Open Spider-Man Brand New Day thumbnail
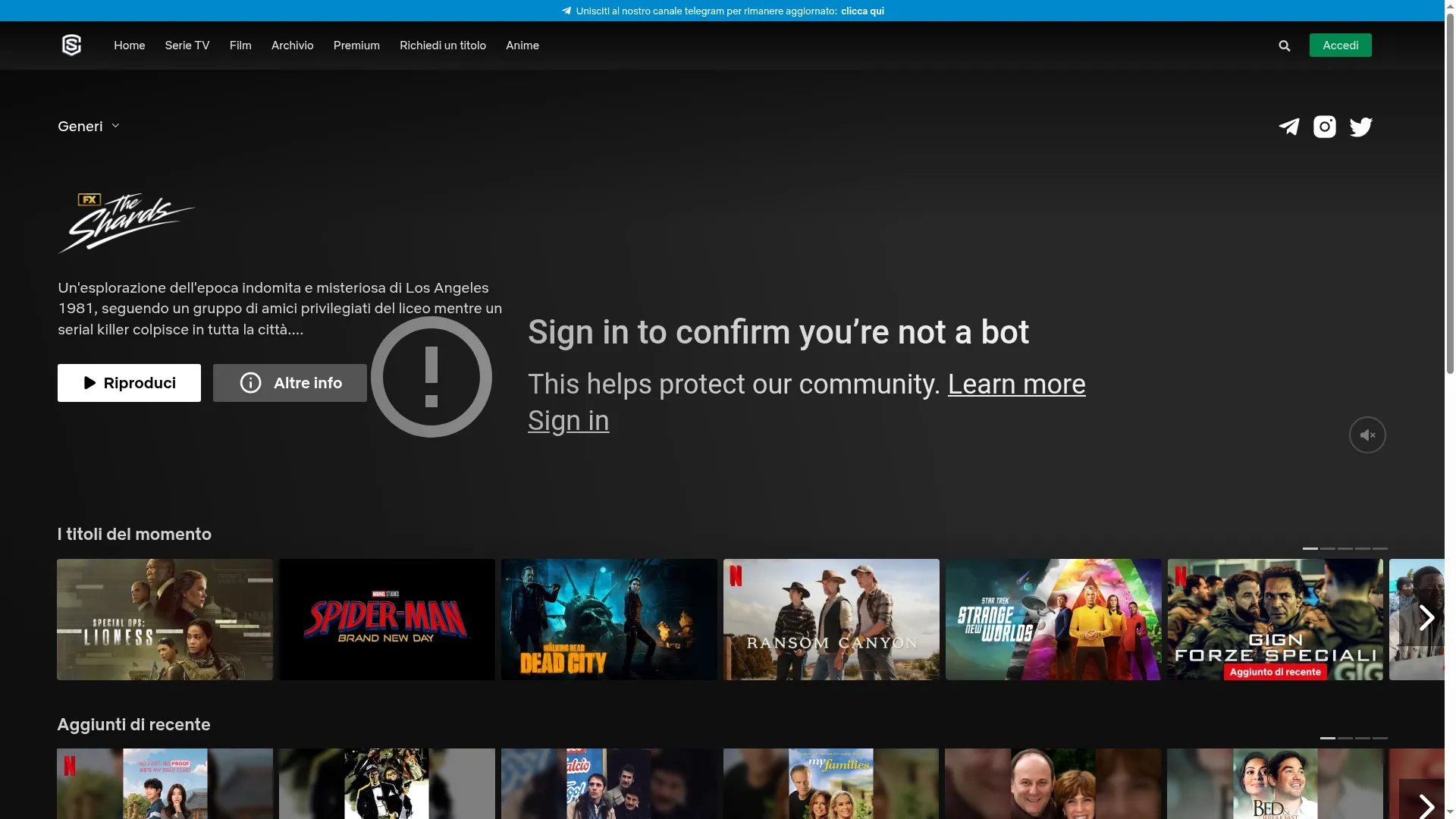 coord(387,620)
